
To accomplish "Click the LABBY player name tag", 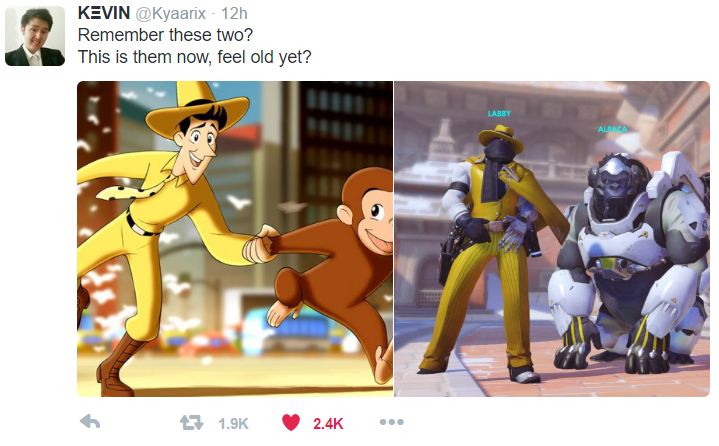I will click(499, 113).
